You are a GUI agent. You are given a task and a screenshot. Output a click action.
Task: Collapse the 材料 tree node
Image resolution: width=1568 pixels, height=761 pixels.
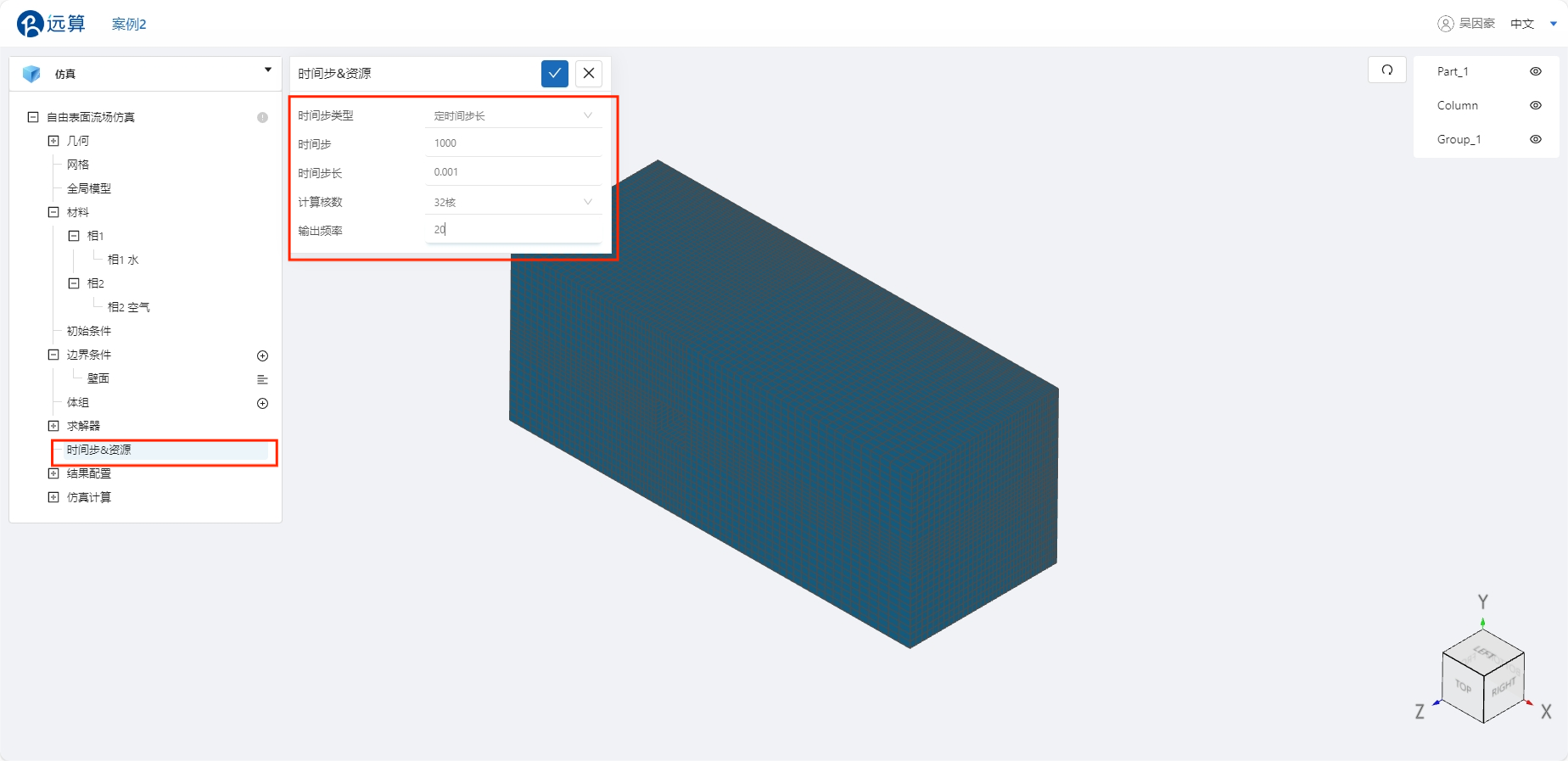[x=53, y=212]
